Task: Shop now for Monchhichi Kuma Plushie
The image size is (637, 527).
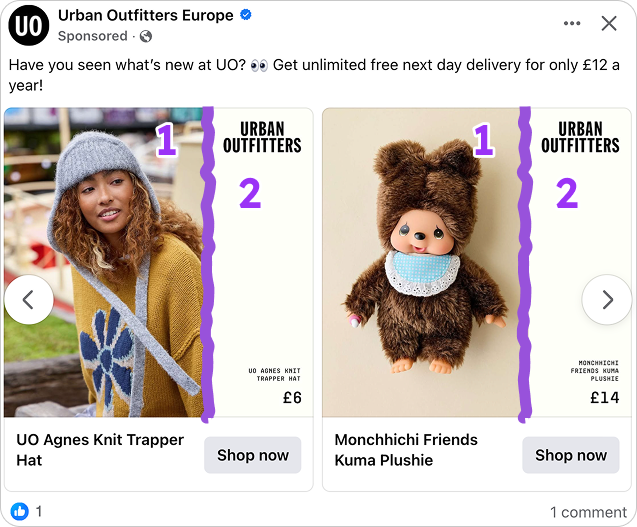Action: tap(571, 455)
